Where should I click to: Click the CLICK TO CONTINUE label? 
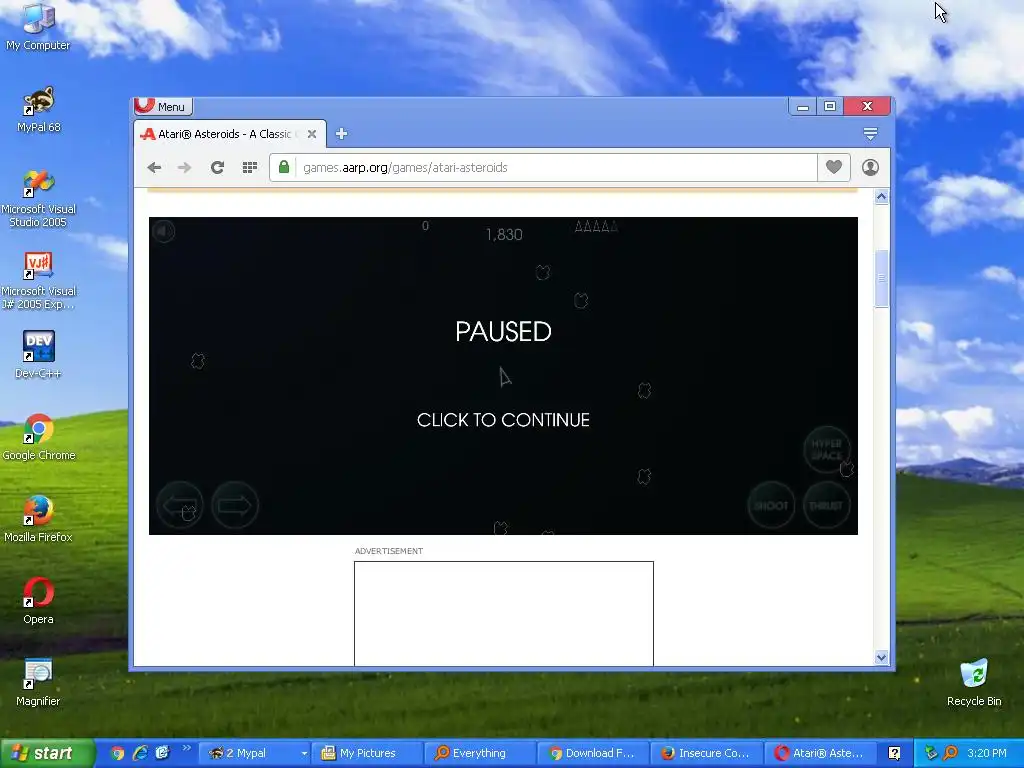click(x=504, y=420)
